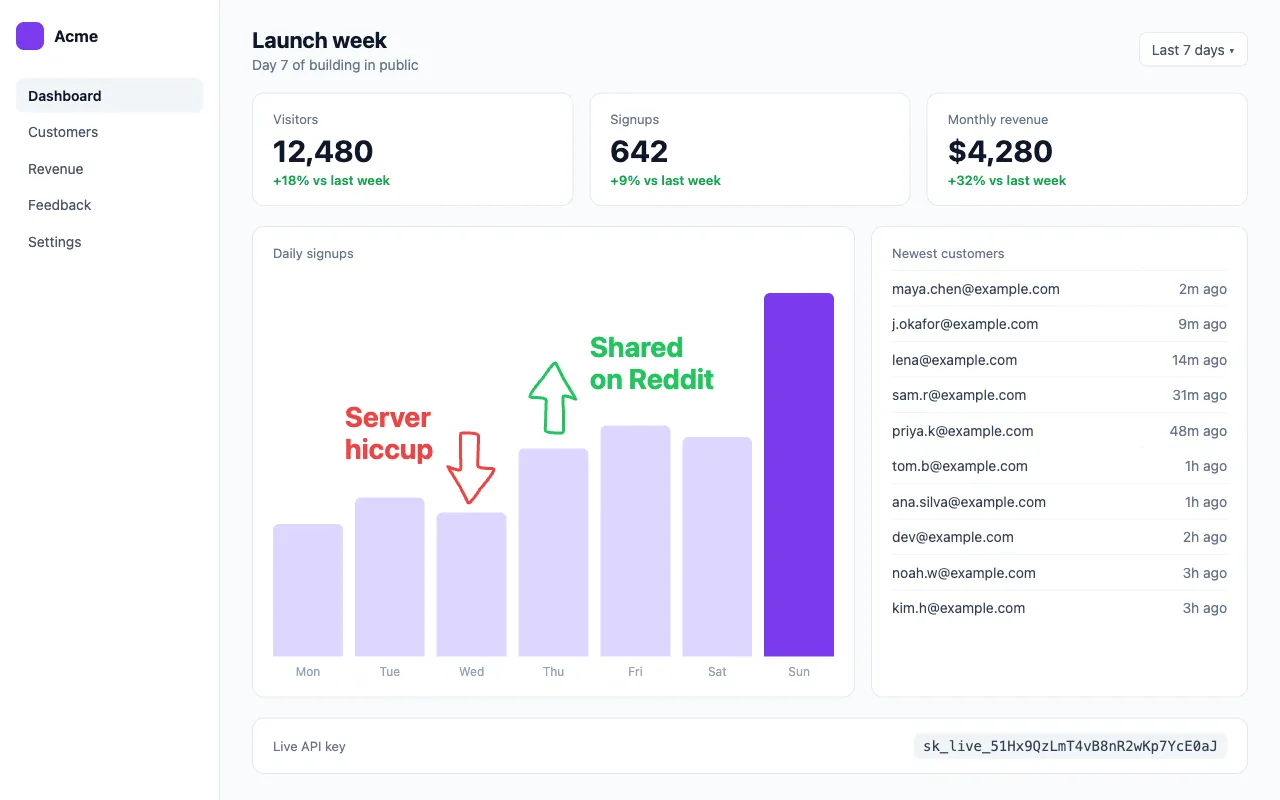Open customer maya.chen@example.com

1059,289
